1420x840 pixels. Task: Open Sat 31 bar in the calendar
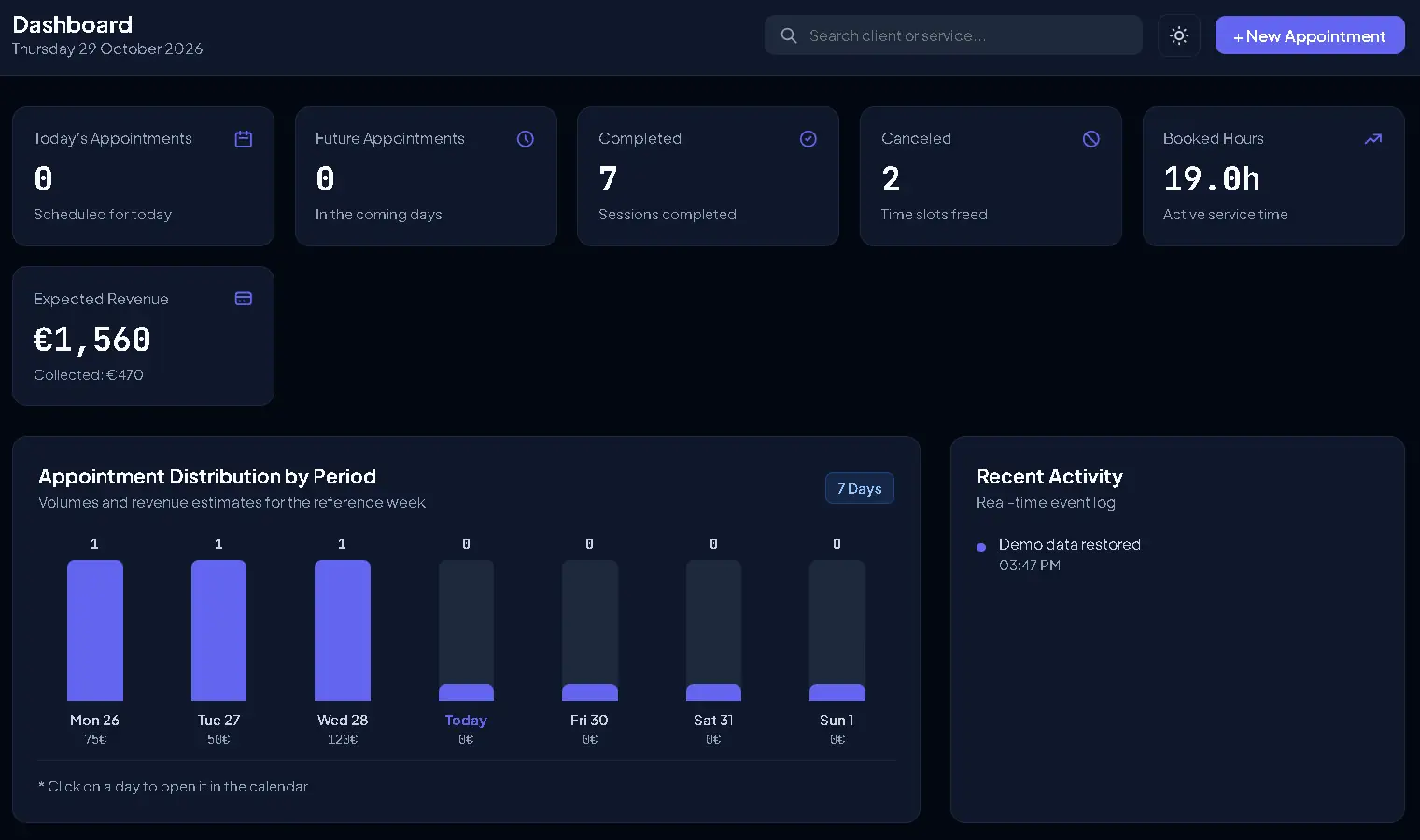[x=713, y=630]
